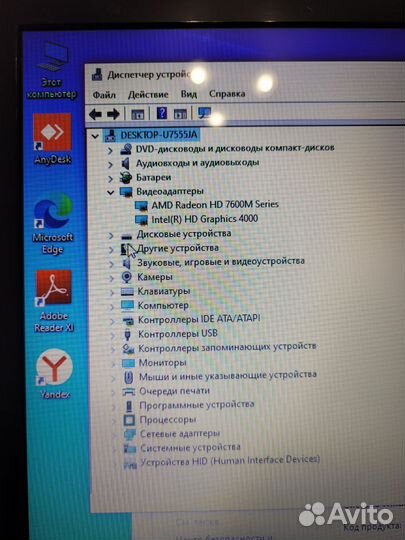Expand Звуковые, игровые и видеоустройства

(111, 264)
